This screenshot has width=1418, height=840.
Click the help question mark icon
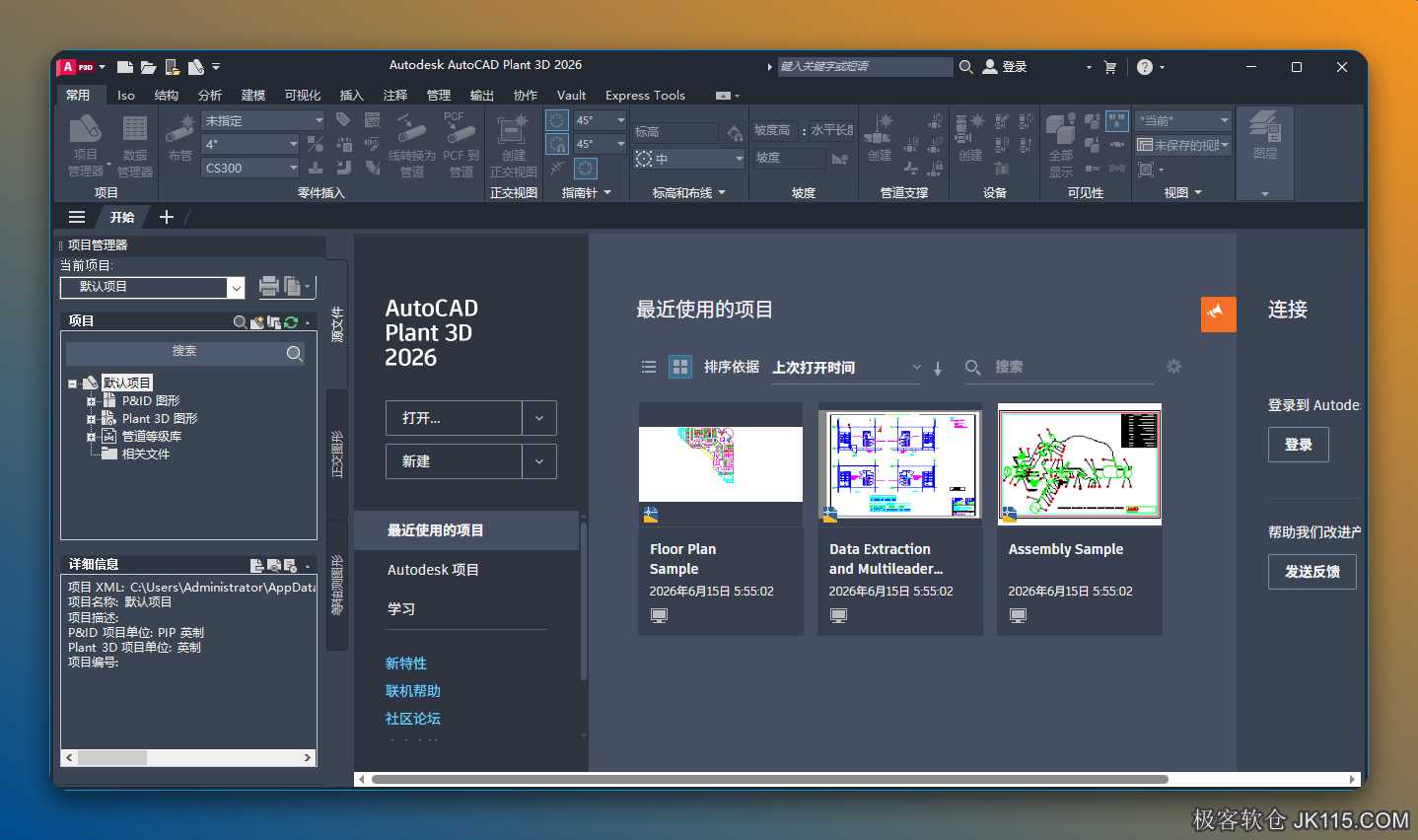(1144, 67)
